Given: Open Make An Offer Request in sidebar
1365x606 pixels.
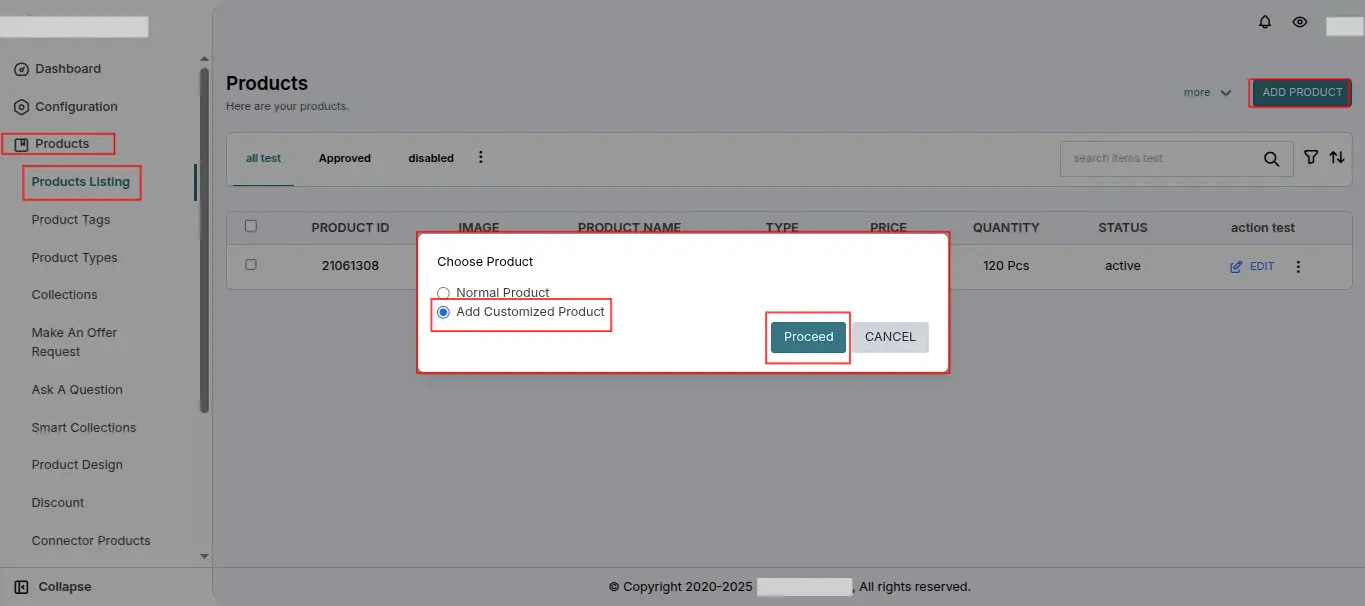Looking at the screenshot, I should click(x=74, y=342).
